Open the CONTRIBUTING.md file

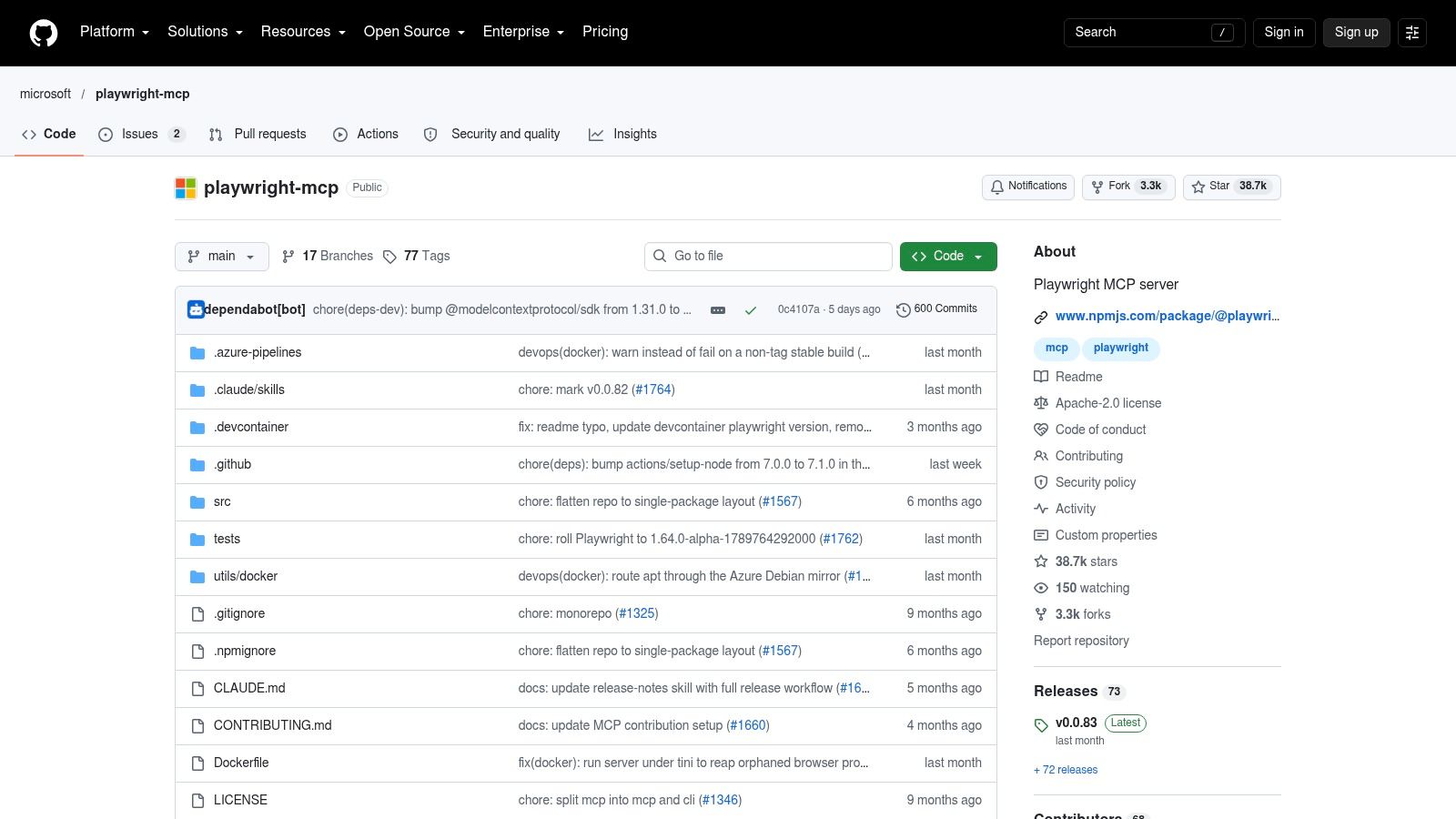[273, 726]
